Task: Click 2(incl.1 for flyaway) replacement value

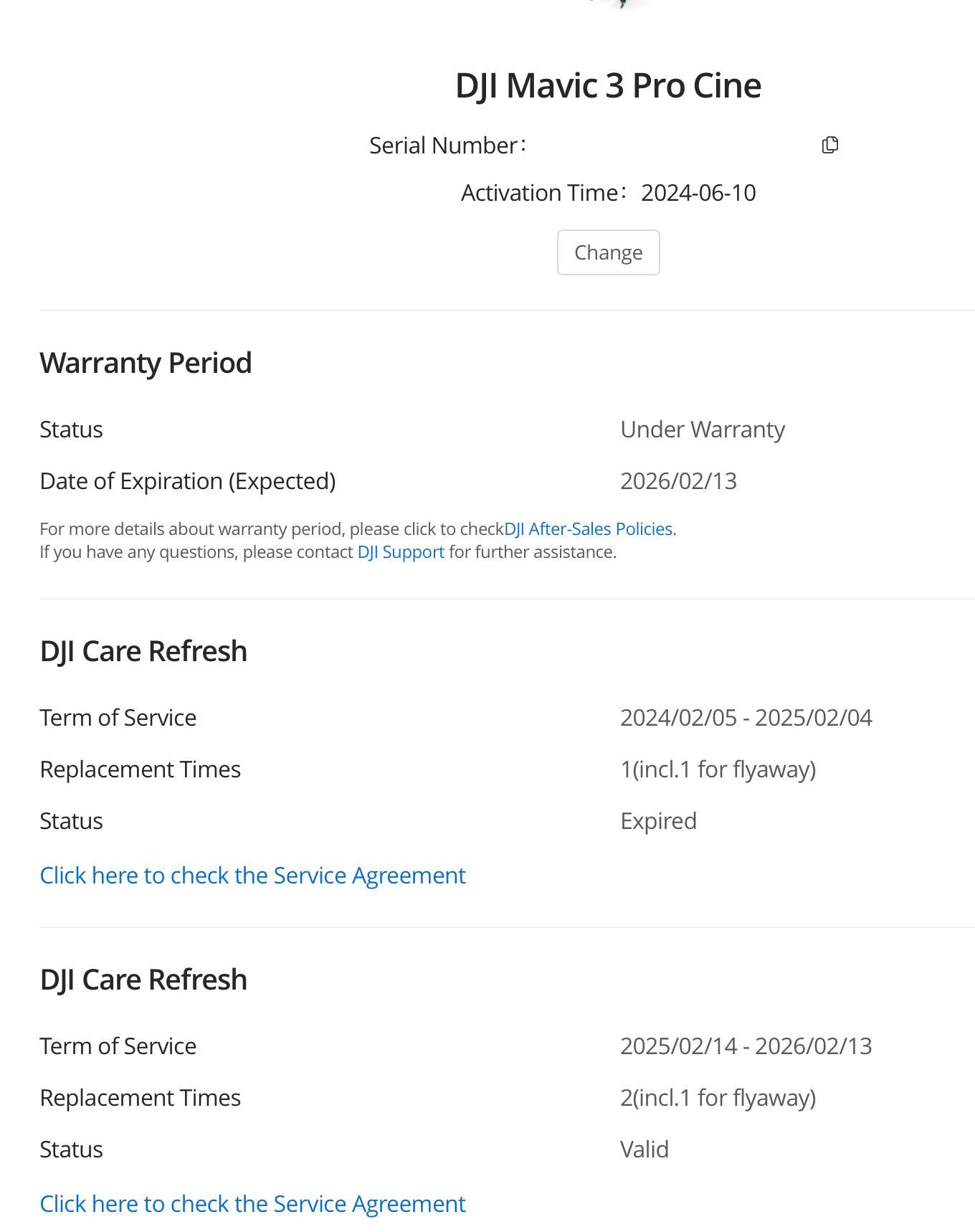Action: 718,1097
